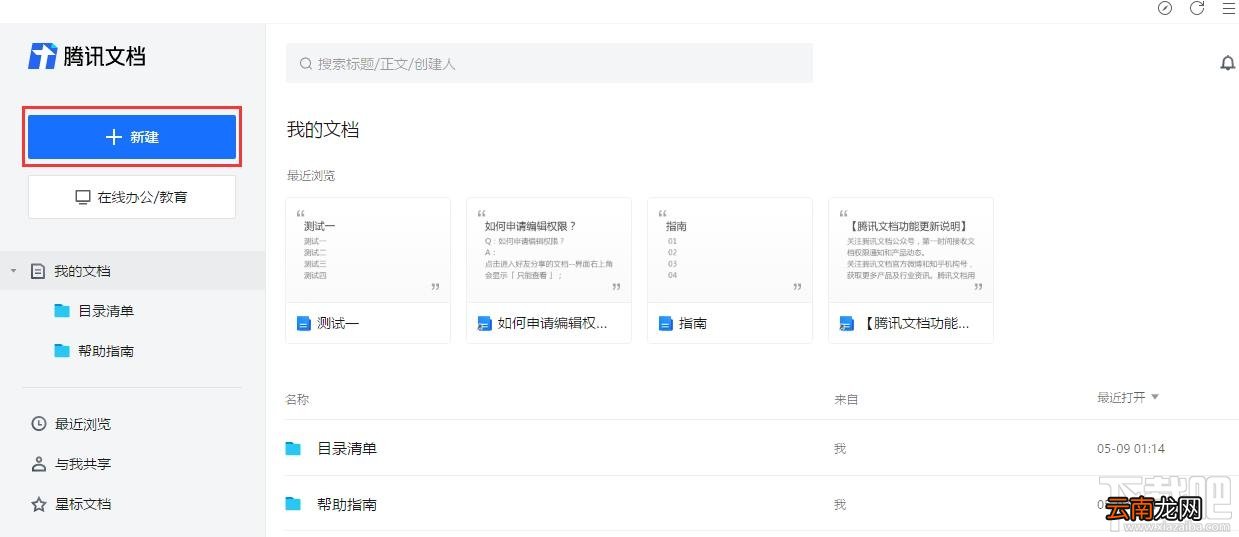This screenshot has width=1239, height=537.
Task: Open the 帮助指南 row in the file list
Action: pos(762,504)
